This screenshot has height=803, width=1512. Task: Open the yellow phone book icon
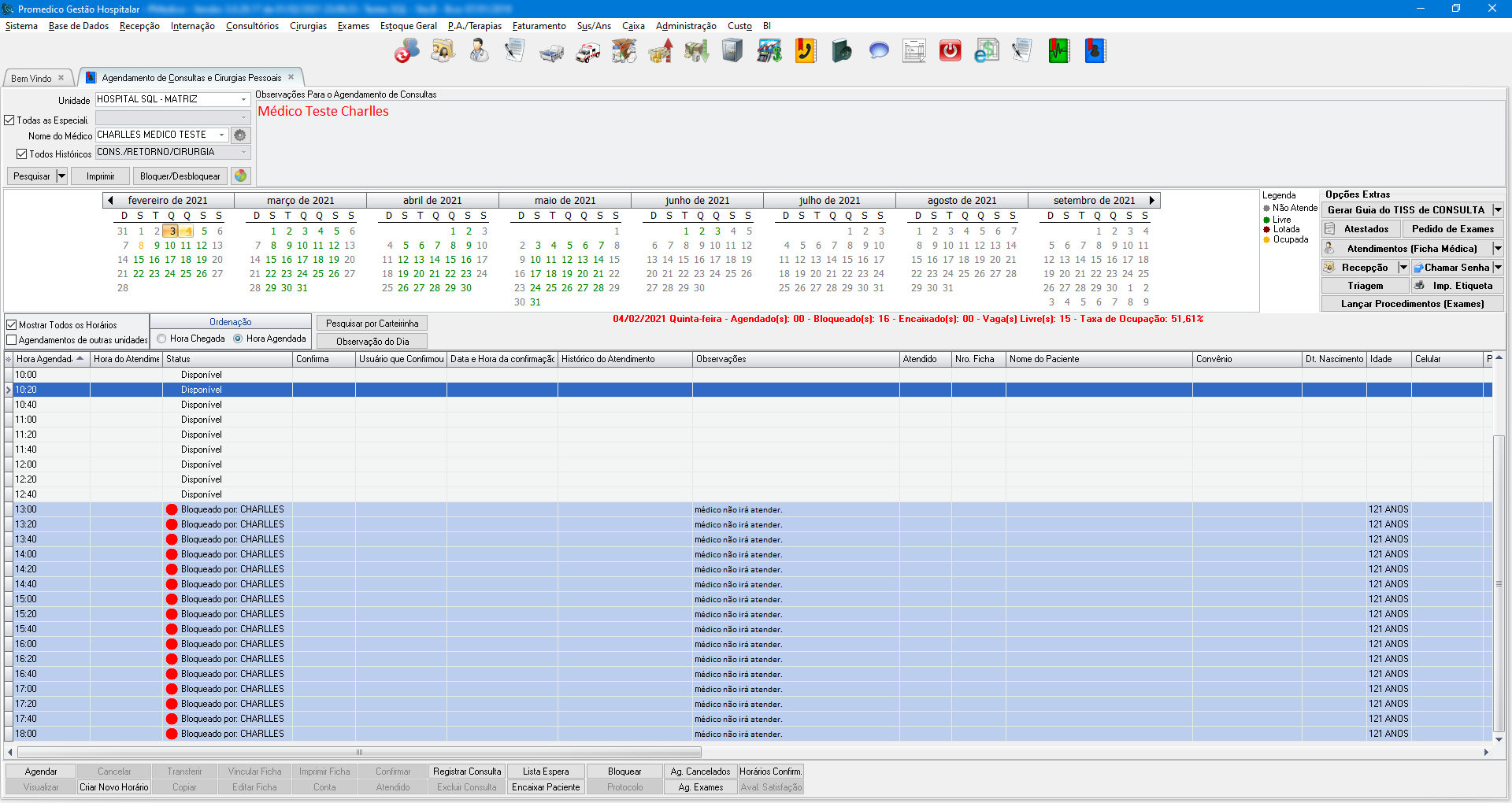click(x=805, y=52)
